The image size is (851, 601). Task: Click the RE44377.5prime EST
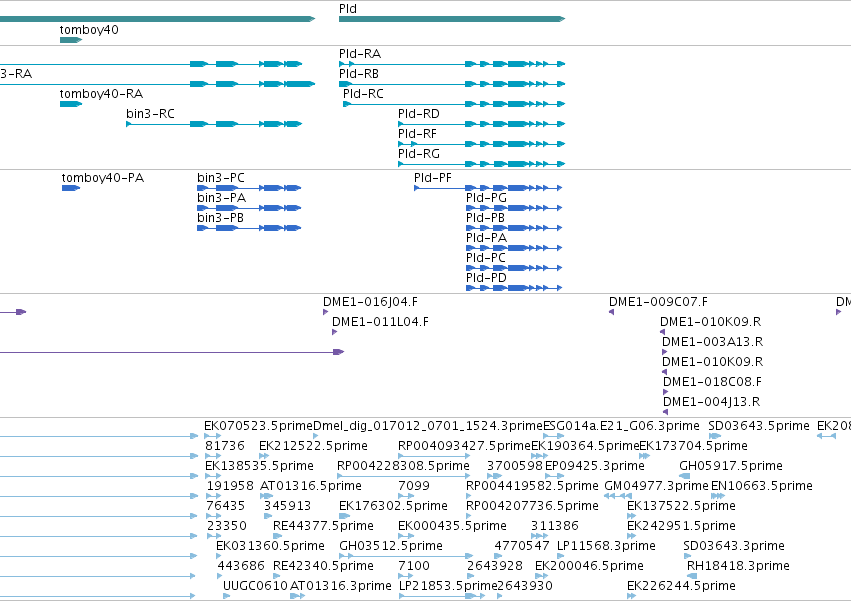pyautogui.click(x=278, y=536)
